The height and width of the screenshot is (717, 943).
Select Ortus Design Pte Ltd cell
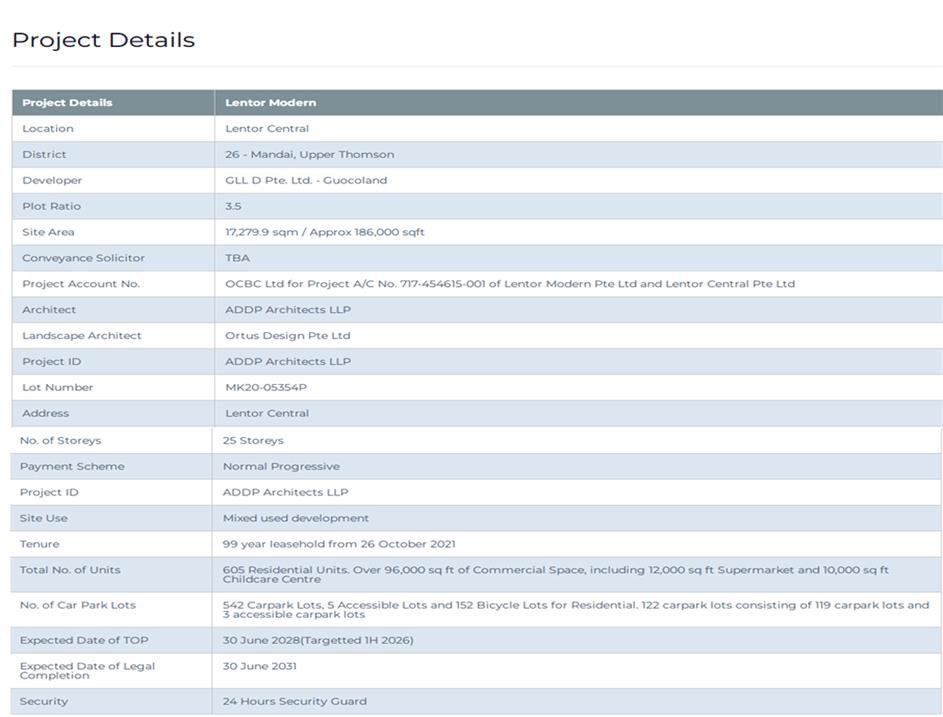tap(287, 336)
